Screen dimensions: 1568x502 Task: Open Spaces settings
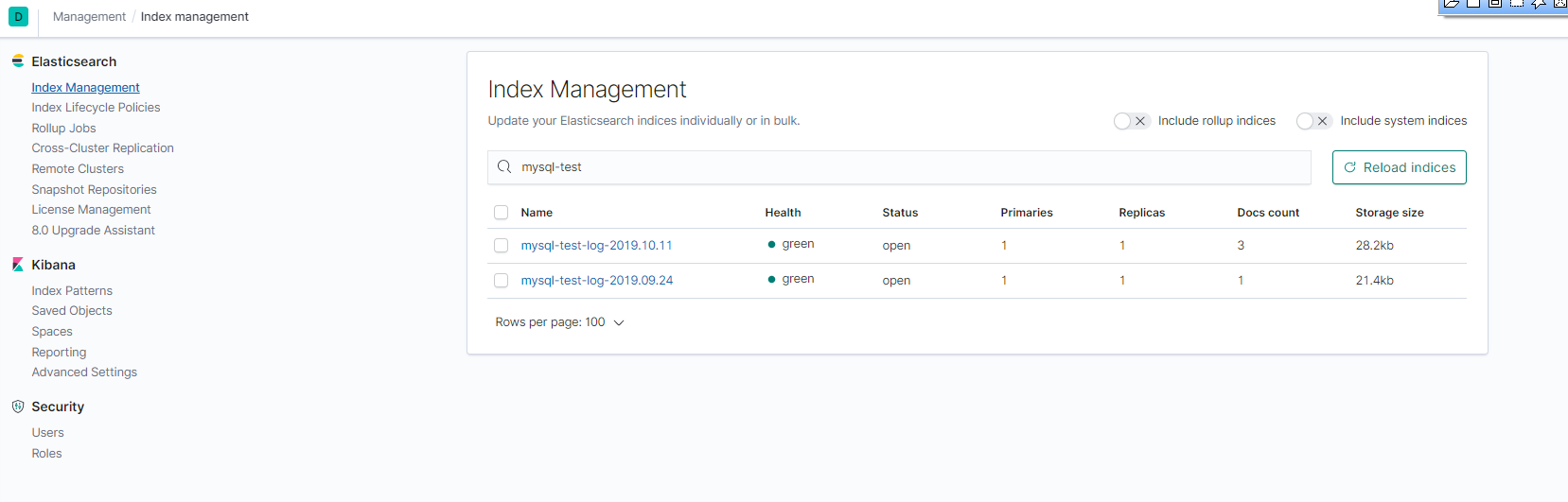[x=52, y=332]
